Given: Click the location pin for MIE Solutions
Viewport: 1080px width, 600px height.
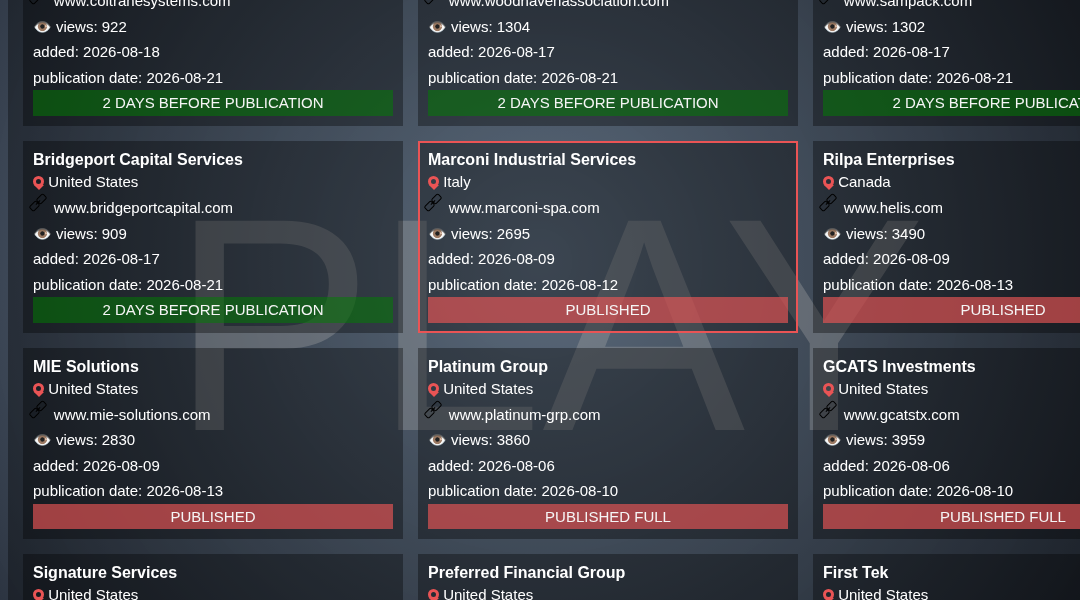Looking at the screenshot, I should point(39,390).
